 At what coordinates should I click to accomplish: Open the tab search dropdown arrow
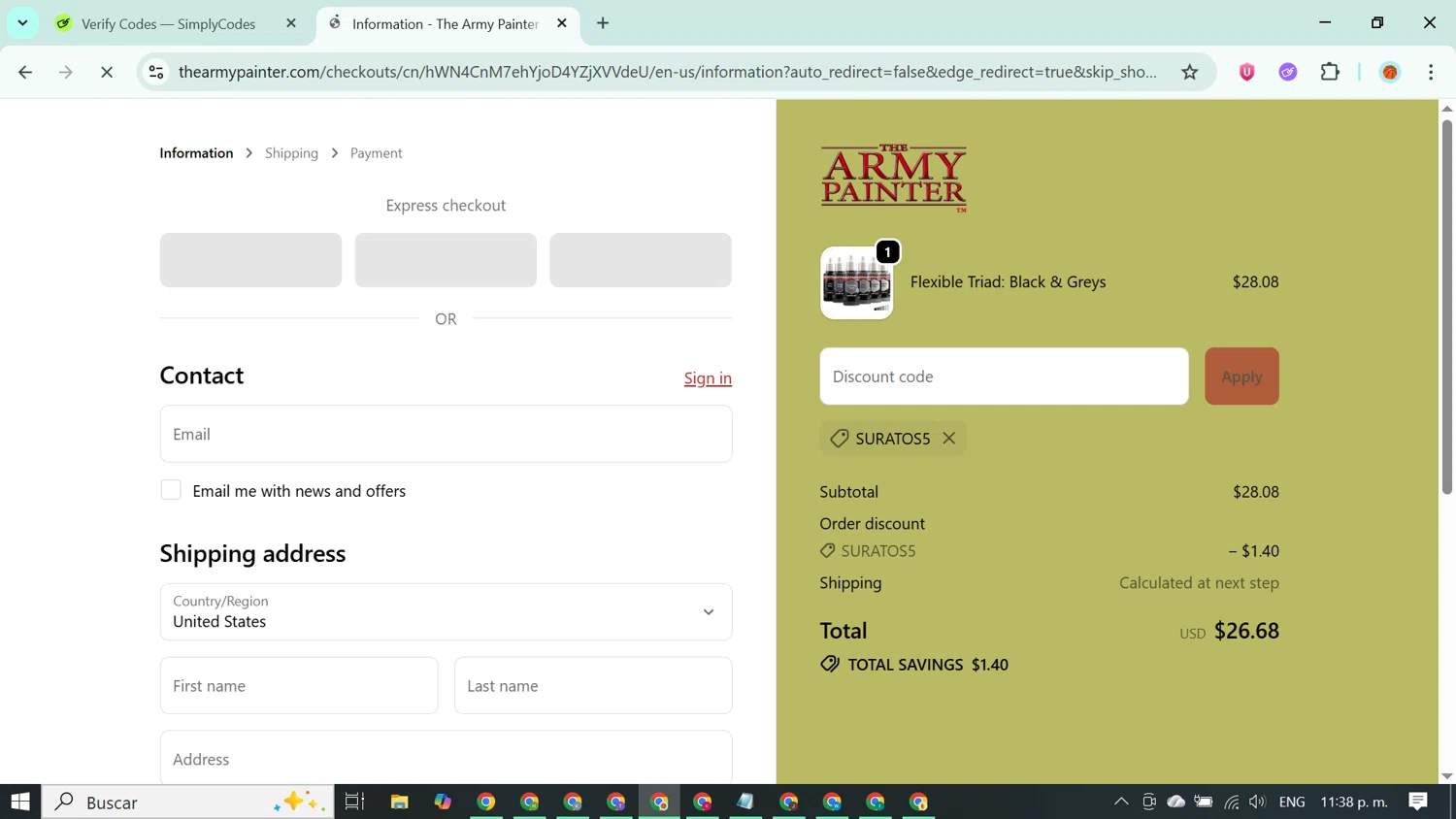[x=22, y=22]
